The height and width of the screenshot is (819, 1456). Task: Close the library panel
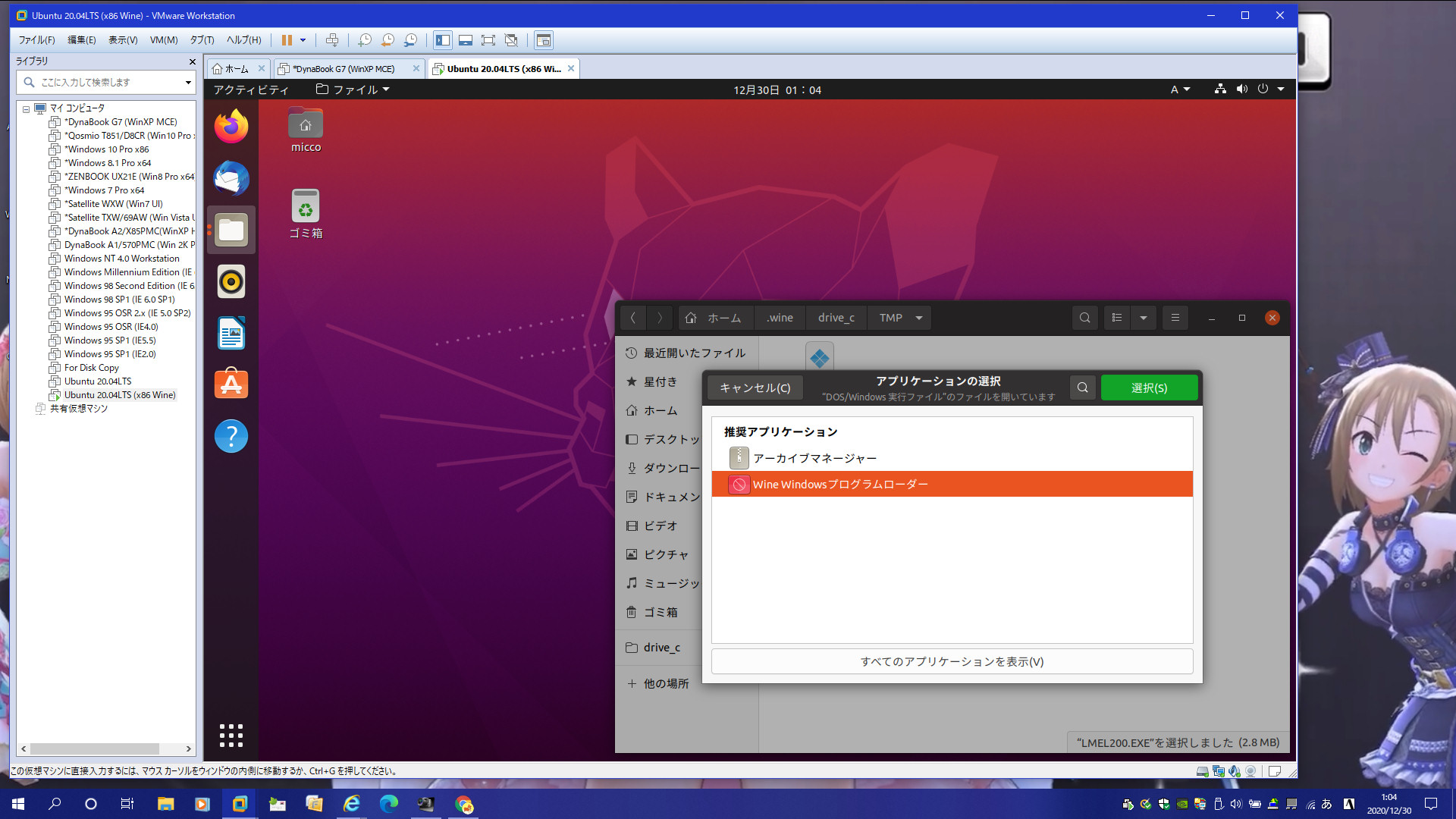(192, 61)
